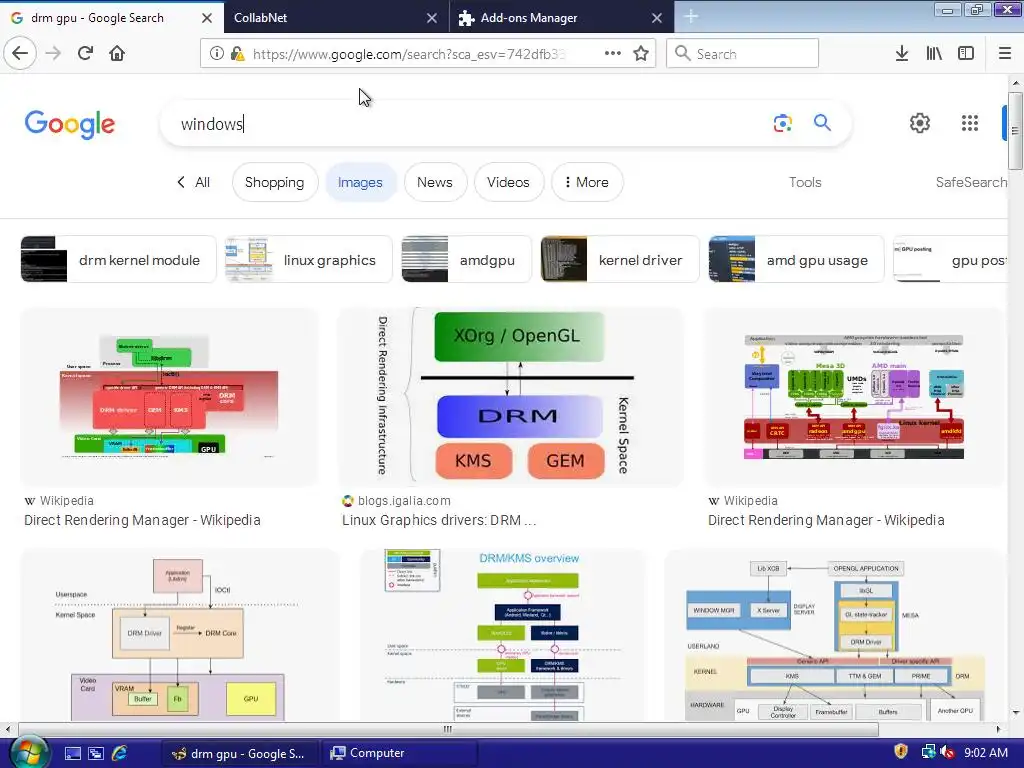This screenshot has width=1024, height=768.
Task: Select the 'linux graphics' suggestion chip
Action: click(308, 259)
